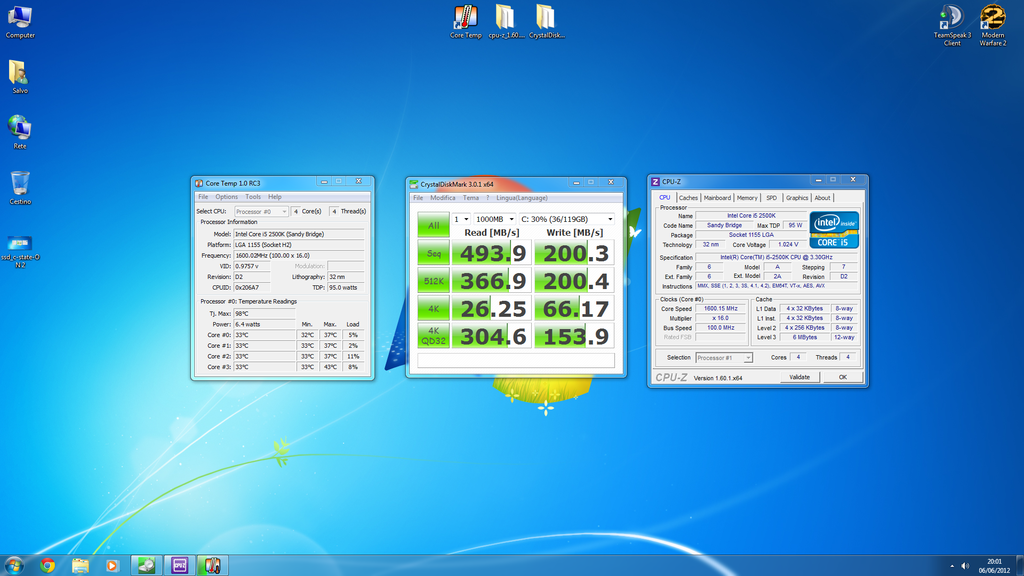
Task: Expand the Processor #1 selection dropdown in CPU-Z
Action: tap(749, 357)
